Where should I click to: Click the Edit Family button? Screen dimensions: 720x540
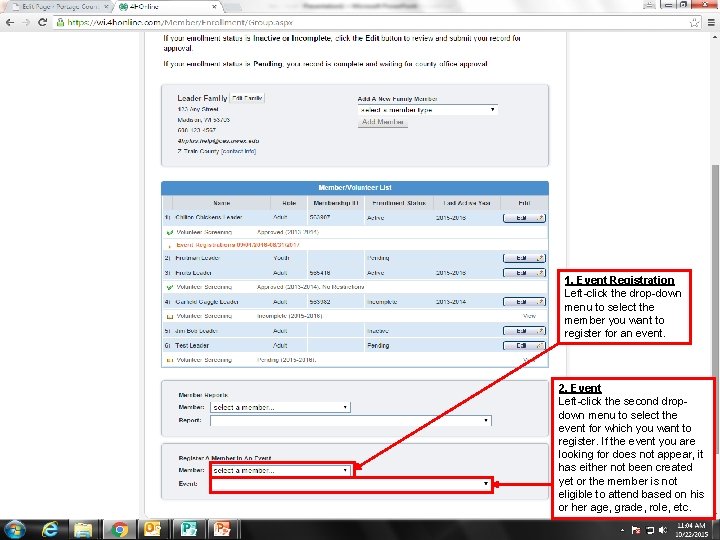(247, 98)
